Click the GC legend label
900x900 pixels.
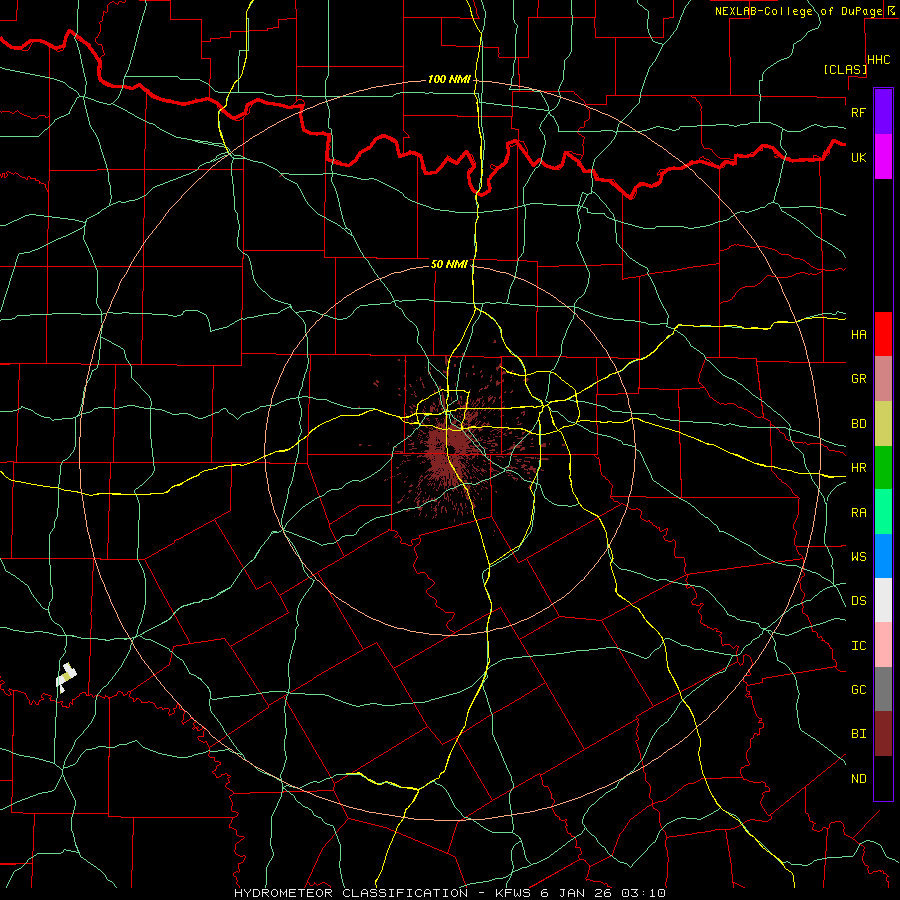(x=858, y=690)
